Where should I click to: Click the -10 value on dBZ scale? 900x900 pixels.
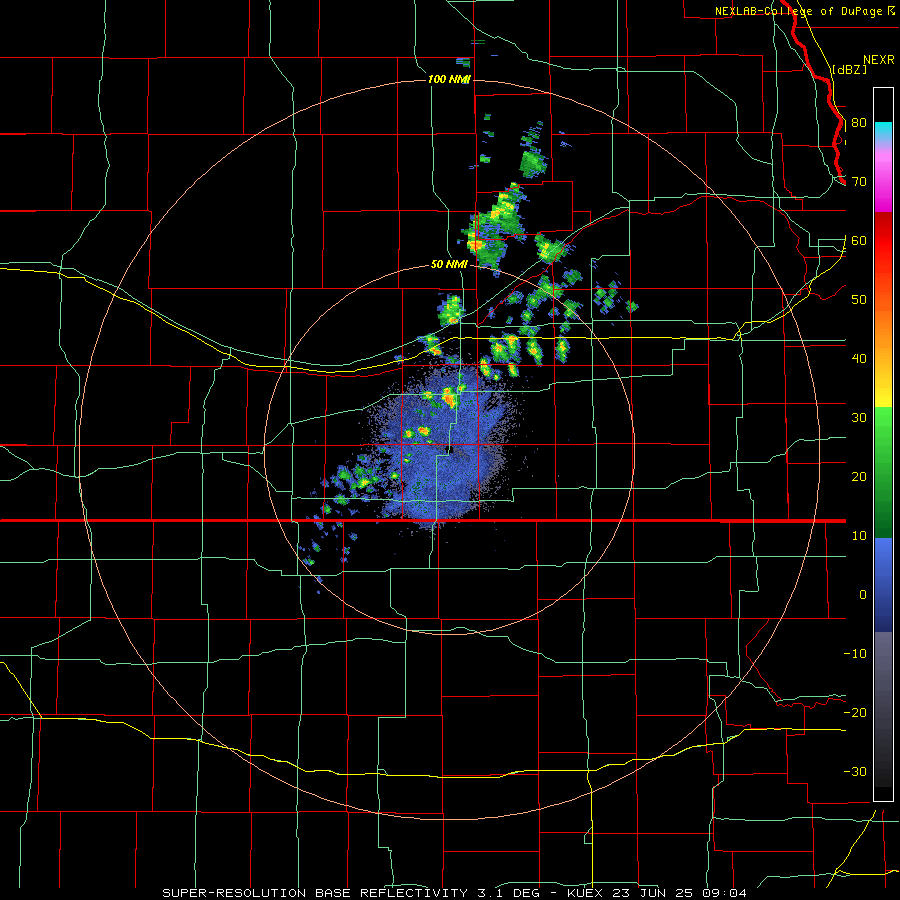[855, 654]
